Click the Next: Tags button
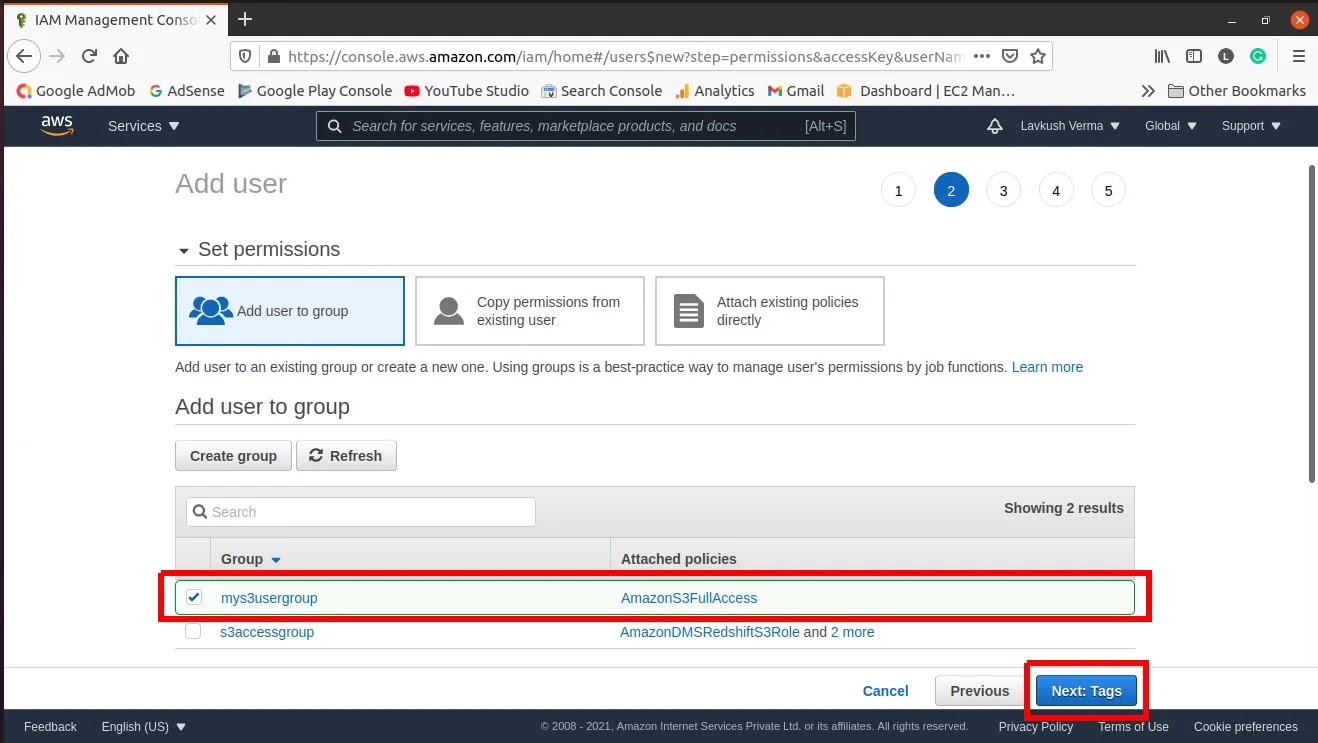Image resolution: width=1318 pixels, height=743 pixels. point(1086,691)
